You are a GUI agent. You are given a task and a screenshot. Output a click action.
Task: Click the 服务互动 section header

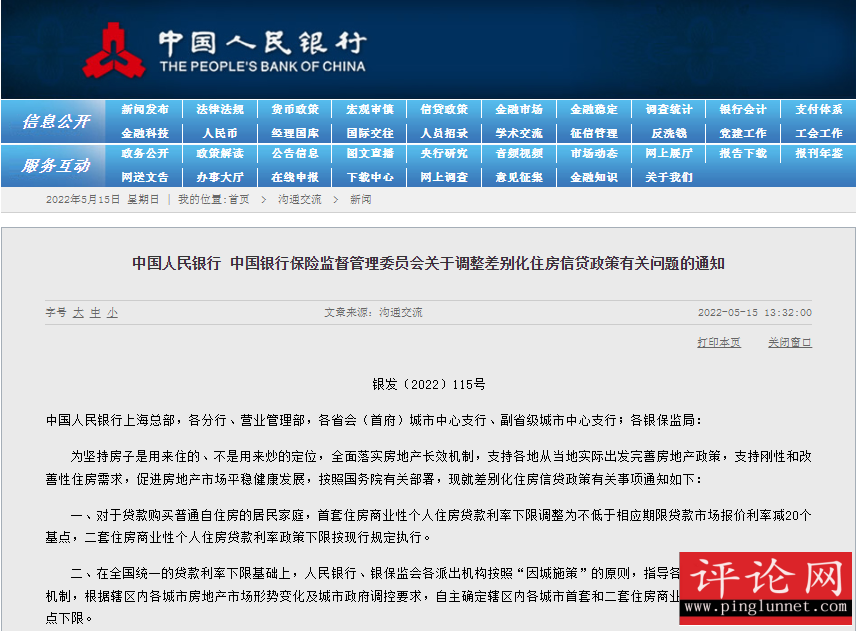pyautogui.click(x=56, y=166)
